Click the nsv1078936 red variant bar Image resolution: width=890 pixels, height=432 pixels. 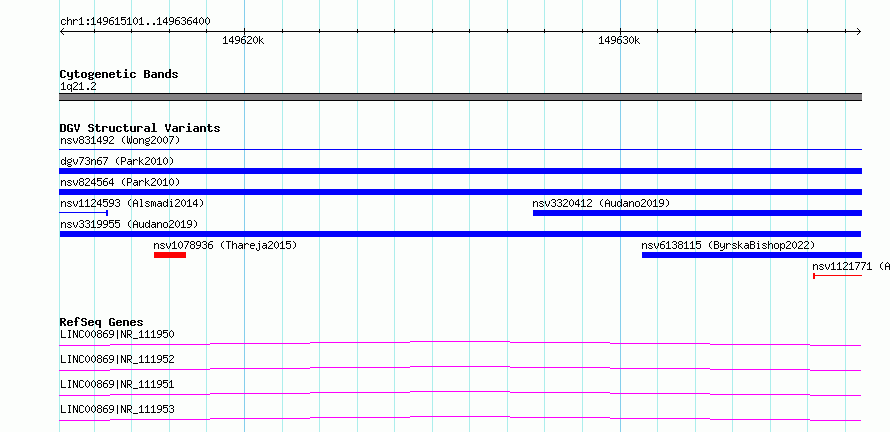pos(170,255)
